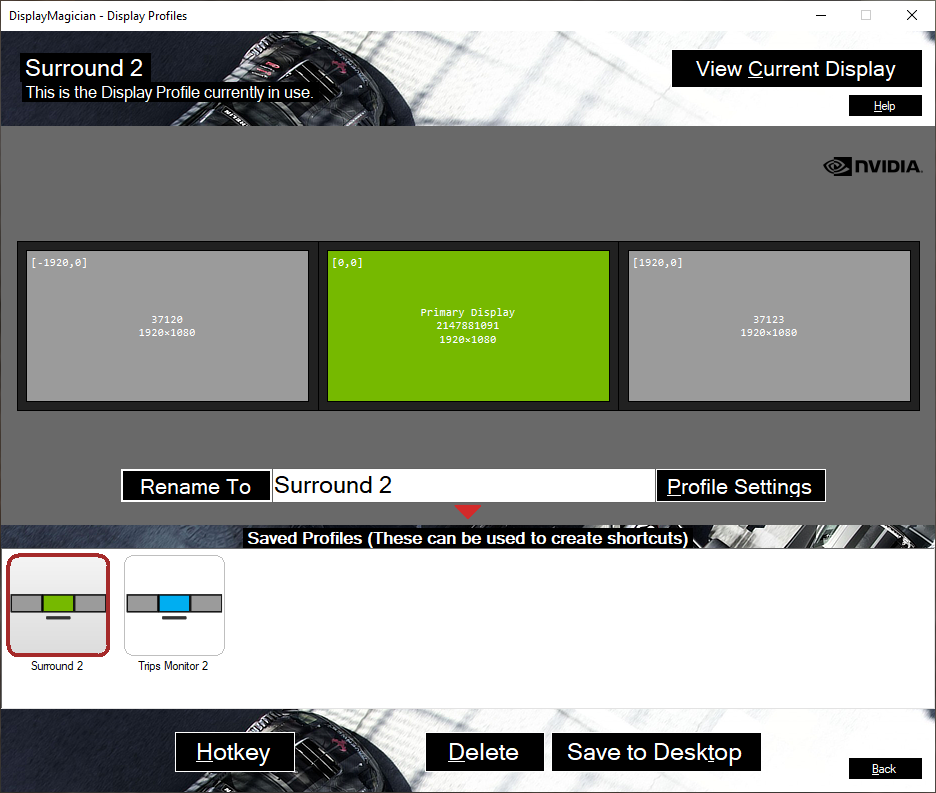This screenshot has height=793, width=936.
Task: Click the red arrow below the profile name
Action: pyautogui.click(x=468, y=511)
